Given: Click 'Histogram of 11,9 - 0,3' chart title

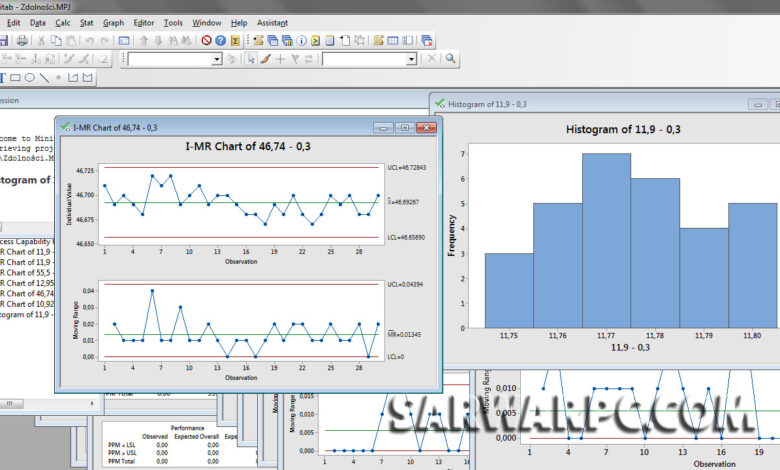Looking at the screenshot, I should 623,130.
